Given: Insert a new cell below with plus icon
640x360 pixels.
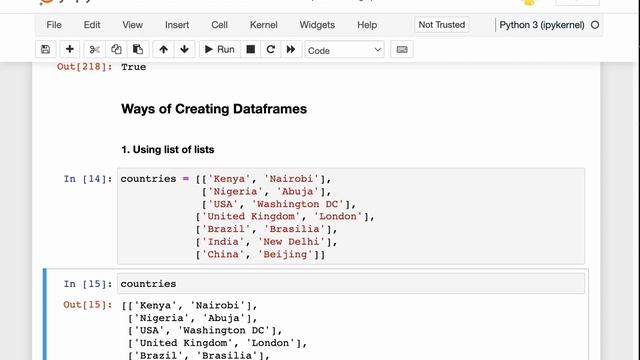Looking at the screenshot, I should tap(70, 49).
